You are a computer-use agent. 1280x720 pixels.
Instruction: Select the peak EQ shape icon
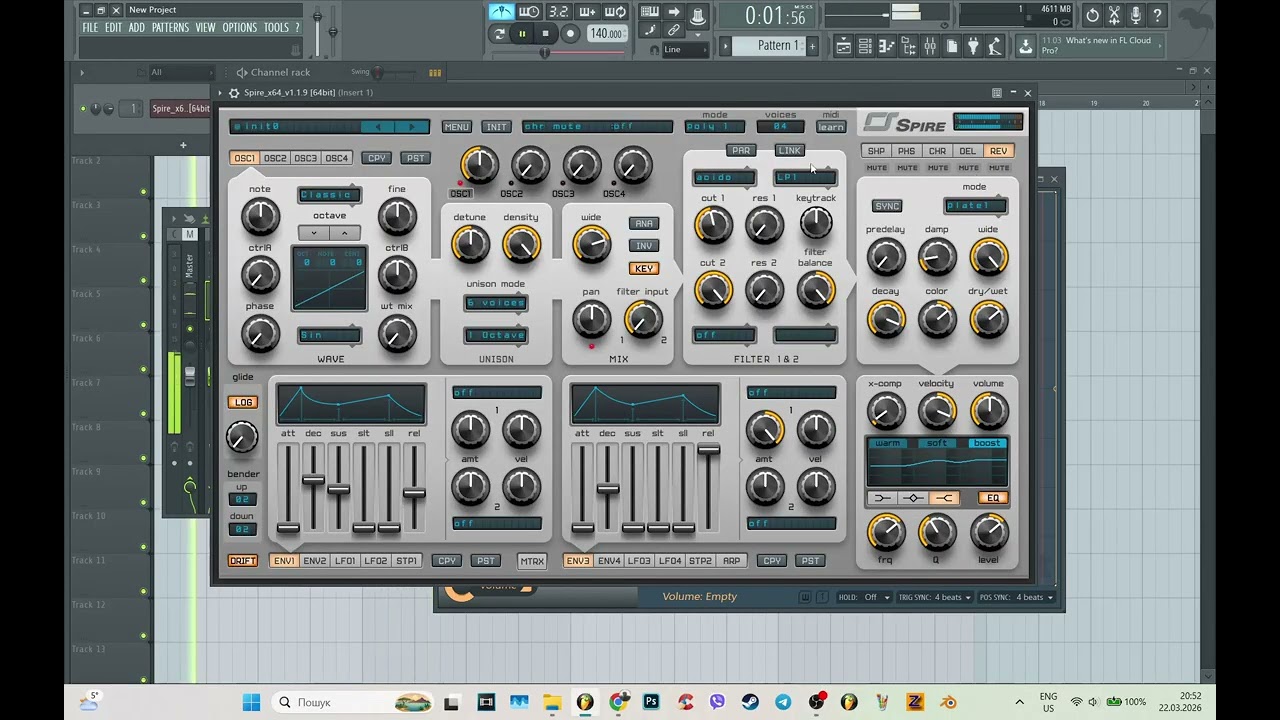[913, 498]
